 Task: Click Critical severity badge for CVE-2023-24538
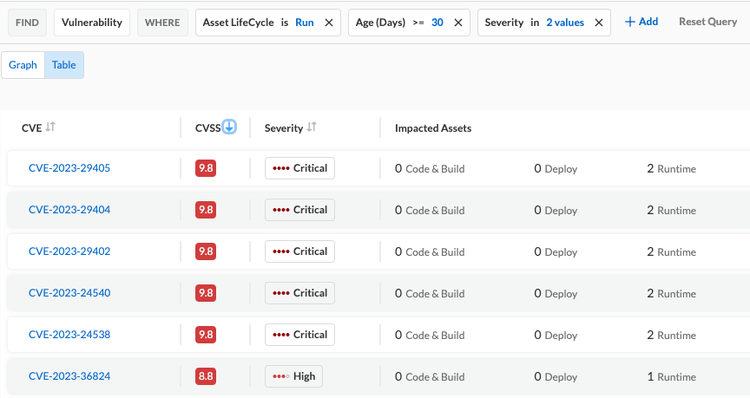pyautogui.click(x=300, y=335)
